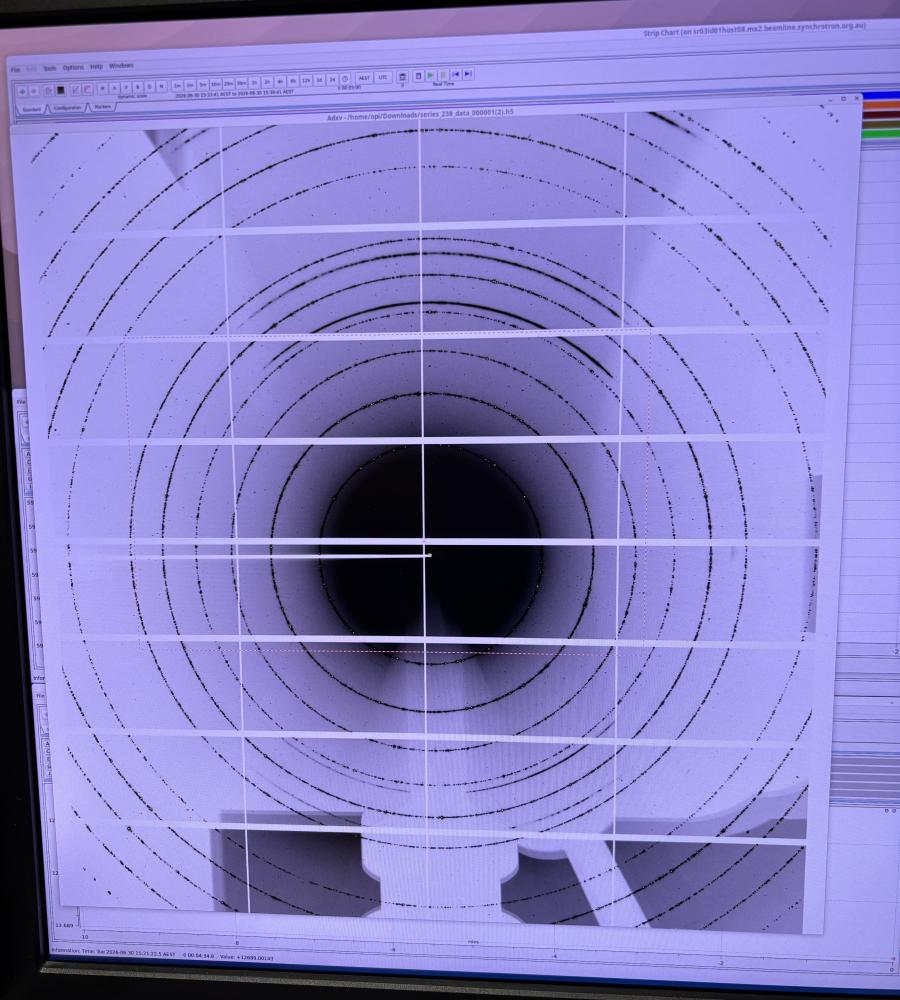
Task: Click the Information Time status bar text
Action: (114, 953)
